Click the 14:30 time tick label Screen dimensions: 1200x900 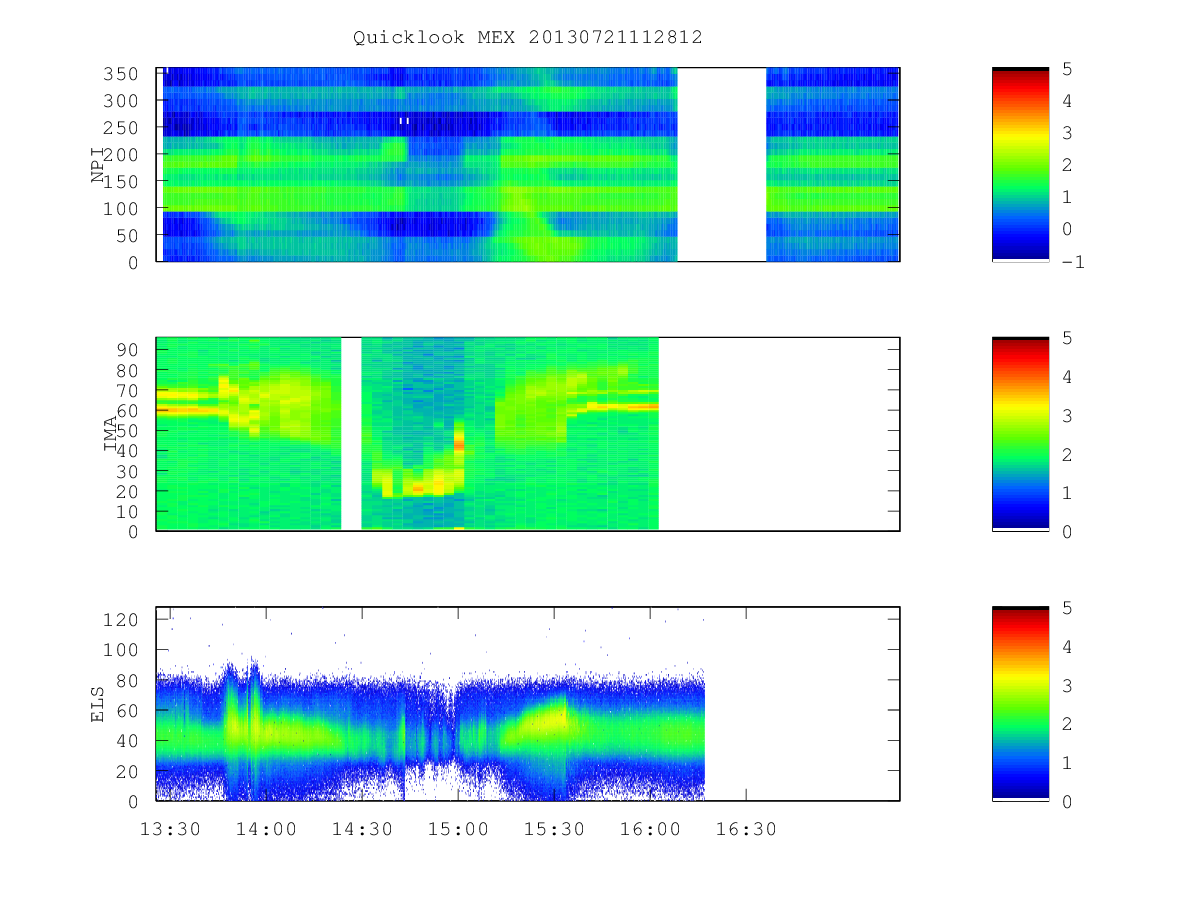tap(362, 829)
